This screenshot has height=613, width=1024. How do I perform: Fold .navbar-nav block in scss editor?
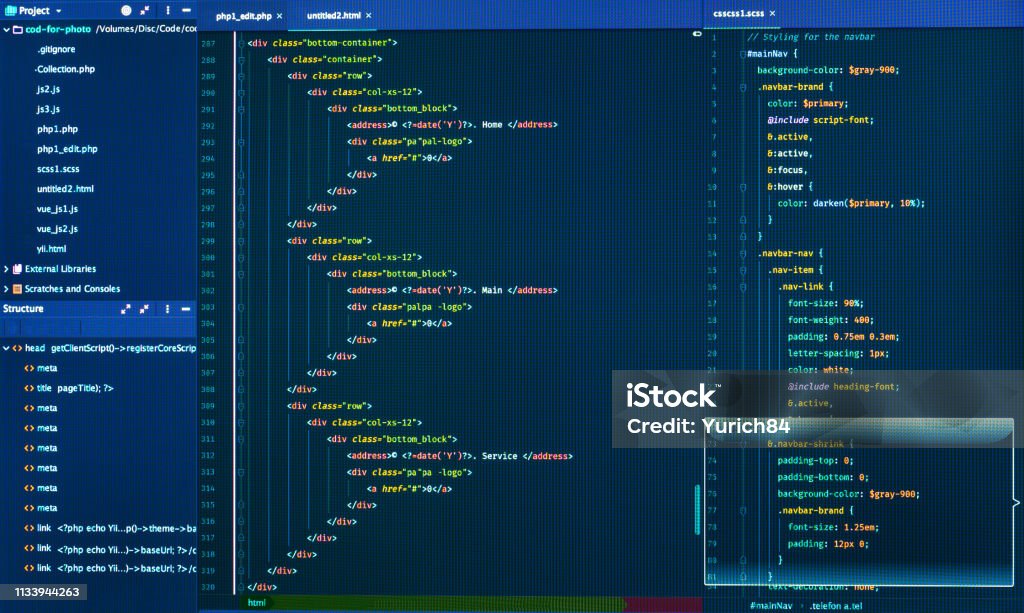pyautogui.click(x=743, y=253)
